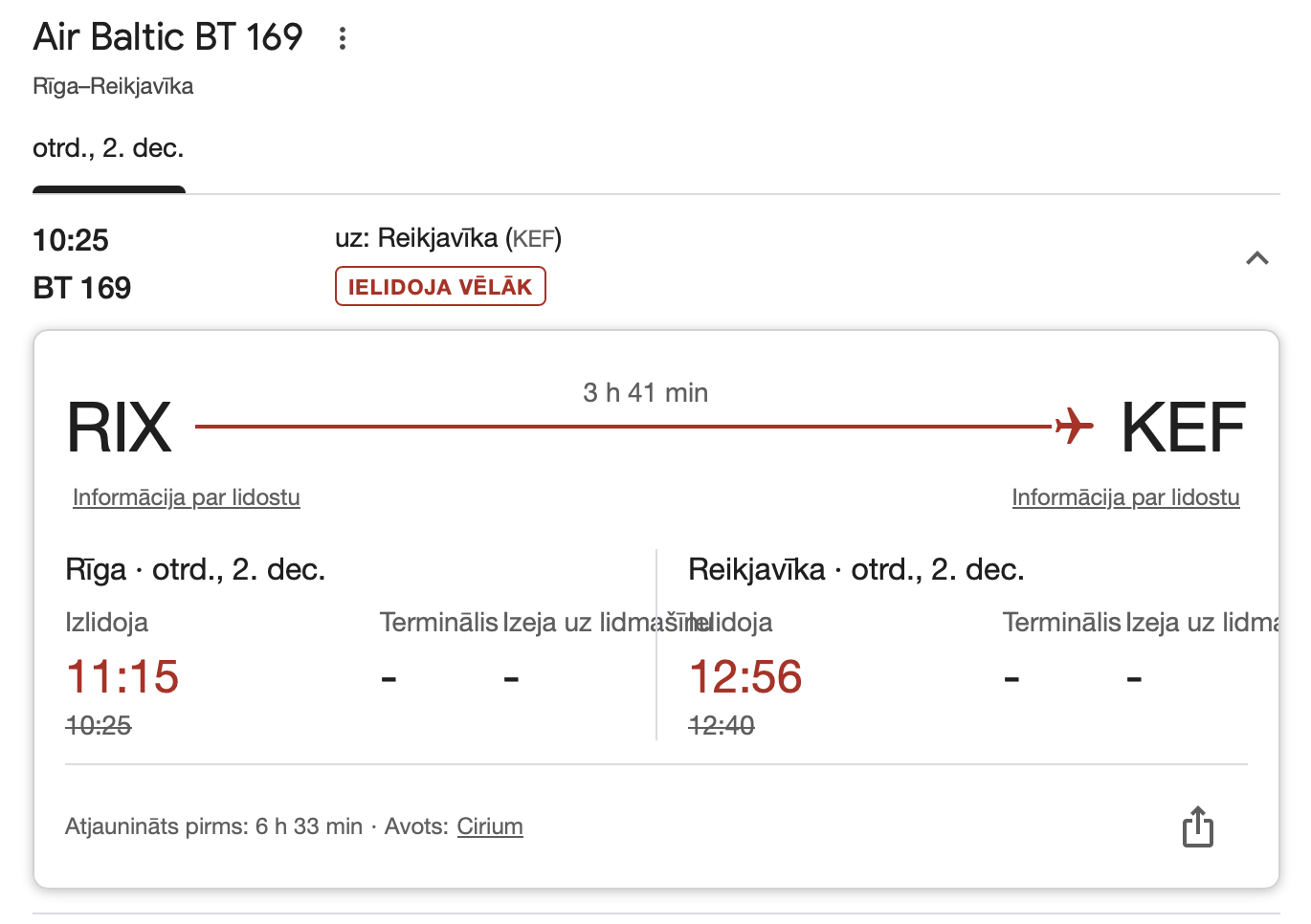
Task: Click the "uz: Reikjavīka (KEF)" destination text
Action: coord(448,238)
